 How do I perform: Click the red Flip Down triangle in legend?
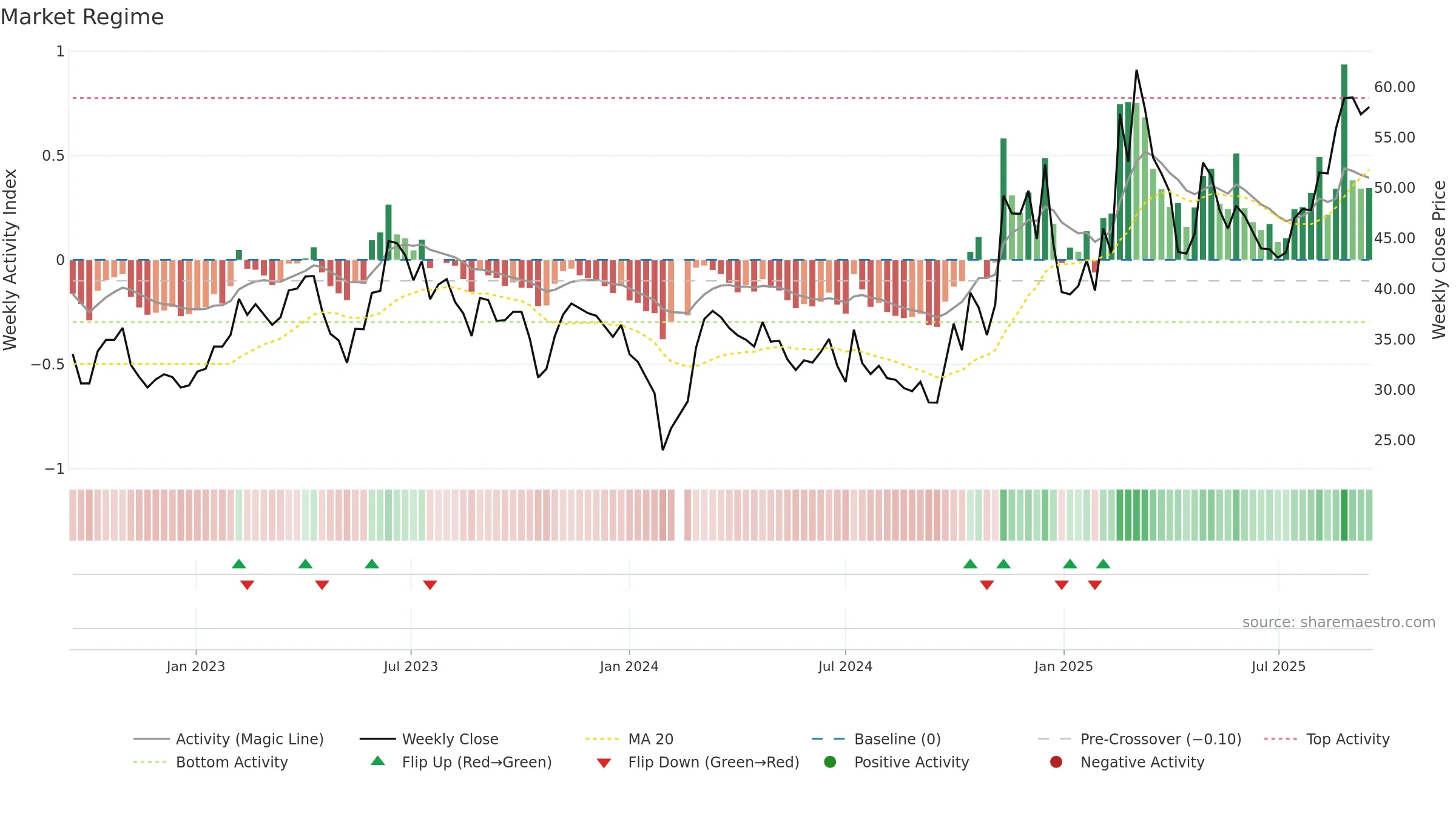pyautogui.click(x=604, y=763)
